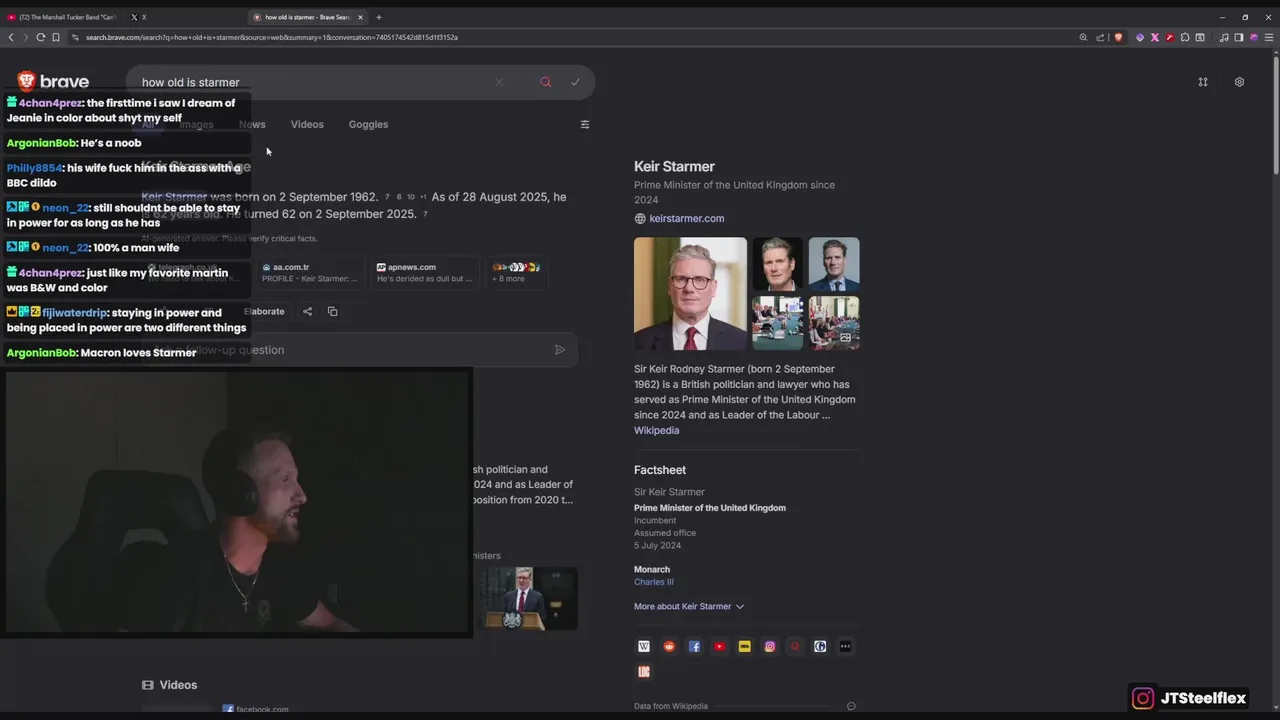Viewport: 1280px width, 720px height.
Task: Toggle the browser sidebar panel
Action: pos(1239,37)
